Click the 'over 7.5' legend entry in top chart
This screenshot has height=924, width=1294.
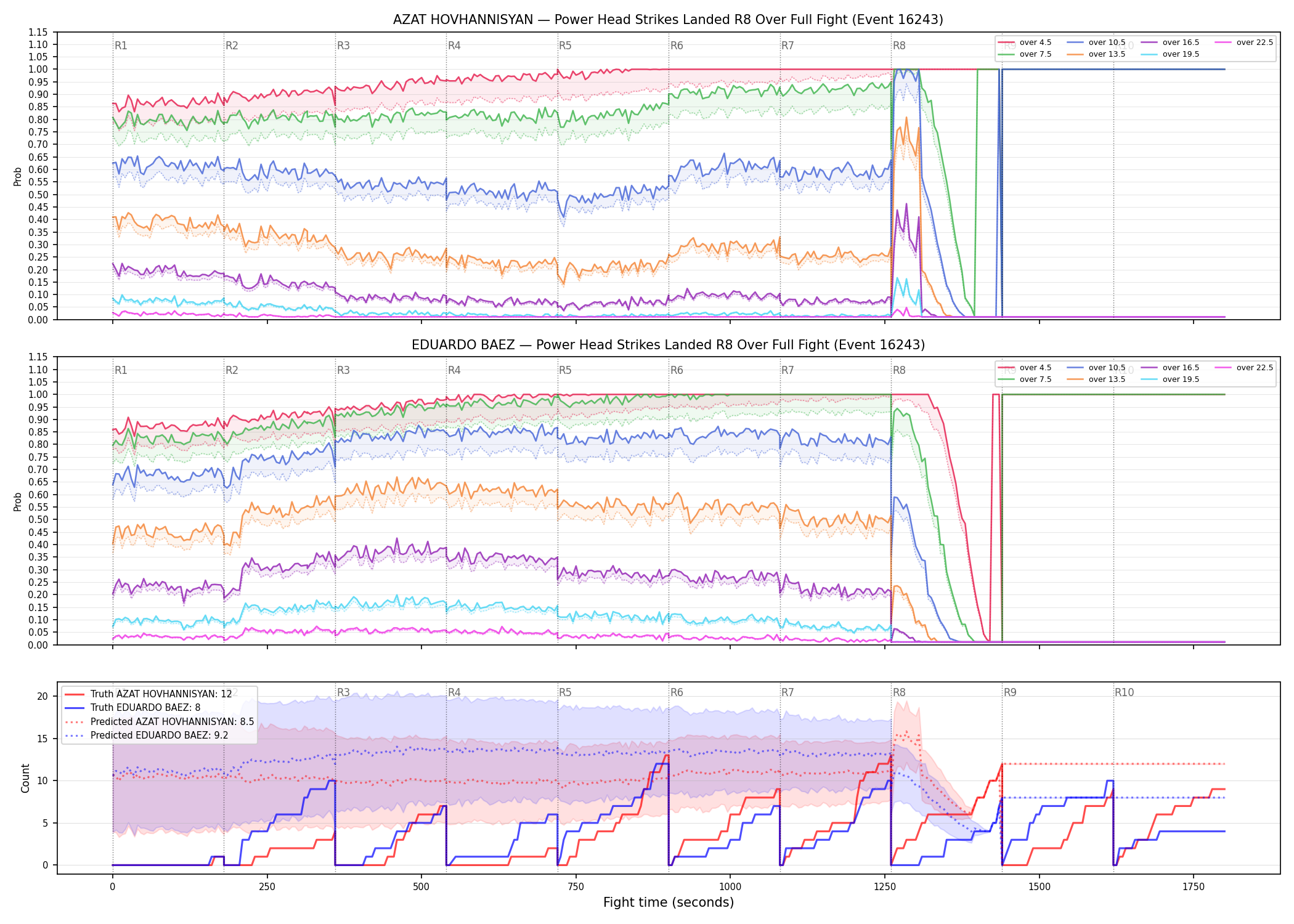(1024, 54)
